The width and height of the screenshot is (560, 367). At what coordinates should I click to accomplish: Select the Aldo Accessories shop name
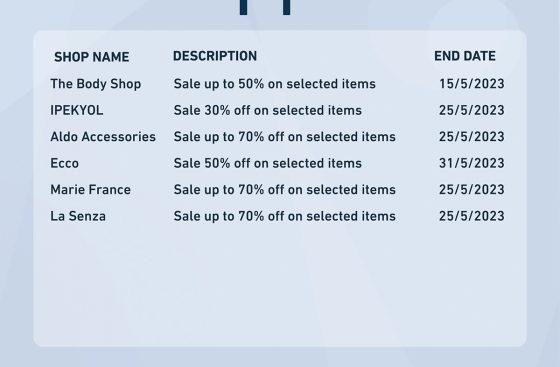pyautogui.click(x=103, y=137)
